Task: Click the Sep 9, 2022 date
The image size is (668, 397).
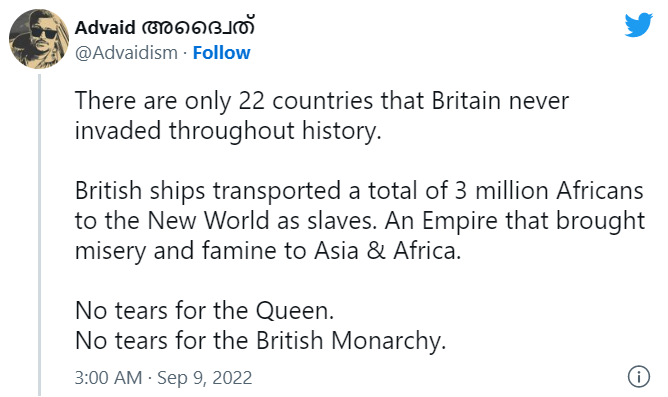Action: point(204,378)
